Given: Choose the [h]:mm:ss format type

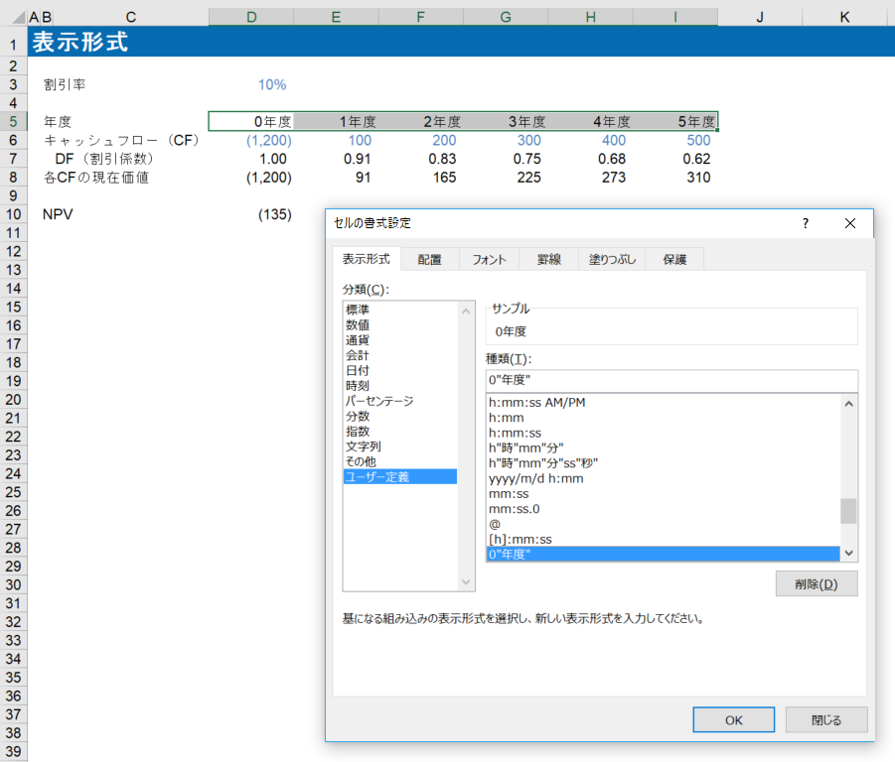Looking at the screenshot, I should point(520,539).
